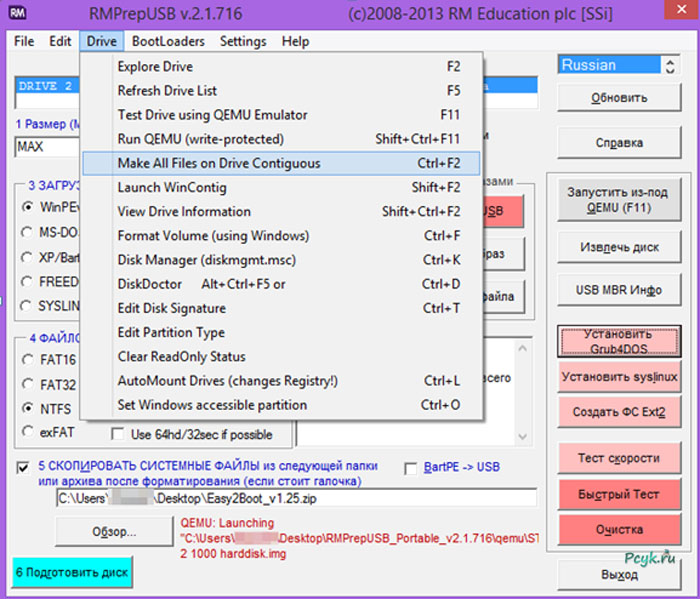The width and height of the screenshot is (700, 599).
Task: Click the Тест скорости button
Action: click(x=619, y=458)
